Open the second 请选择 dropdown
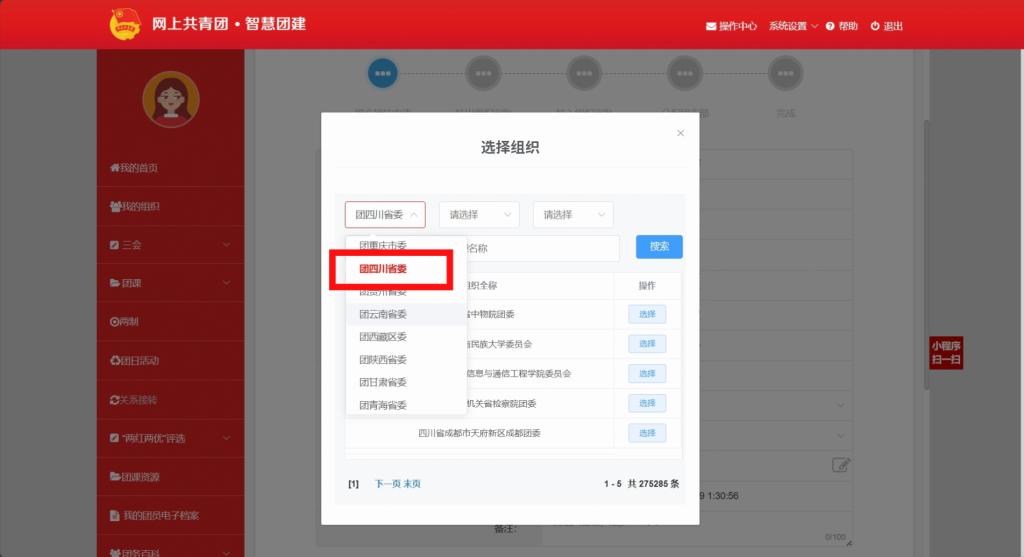1024x557 pixels. [x=479, y=215]
